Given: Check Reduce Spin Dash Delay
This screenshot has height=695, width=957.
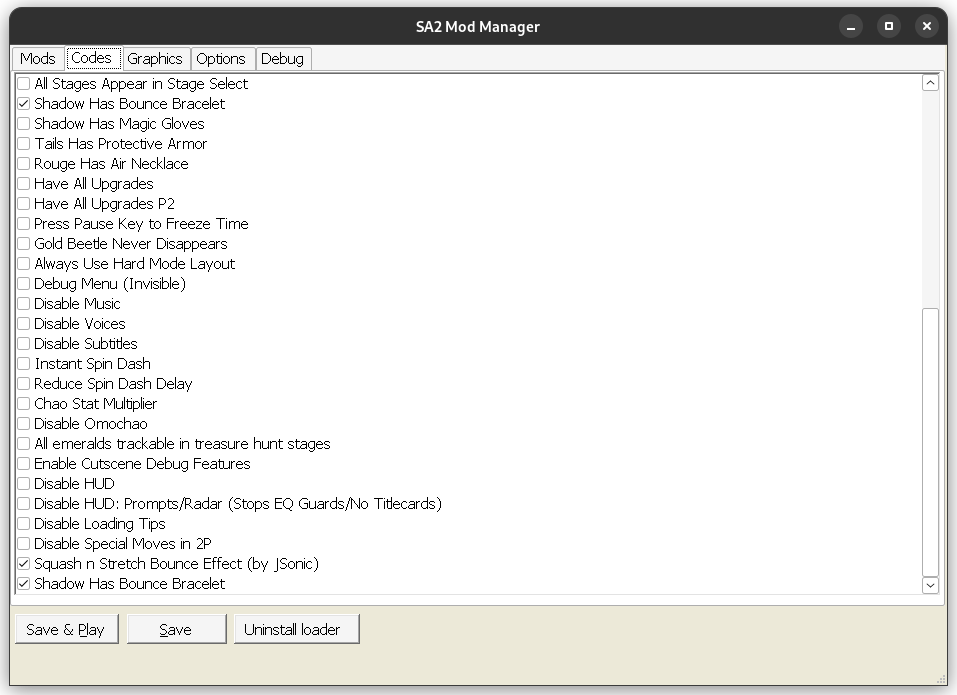Looking at the screenshot, I should pyautogui.click(x=24, y=384).
